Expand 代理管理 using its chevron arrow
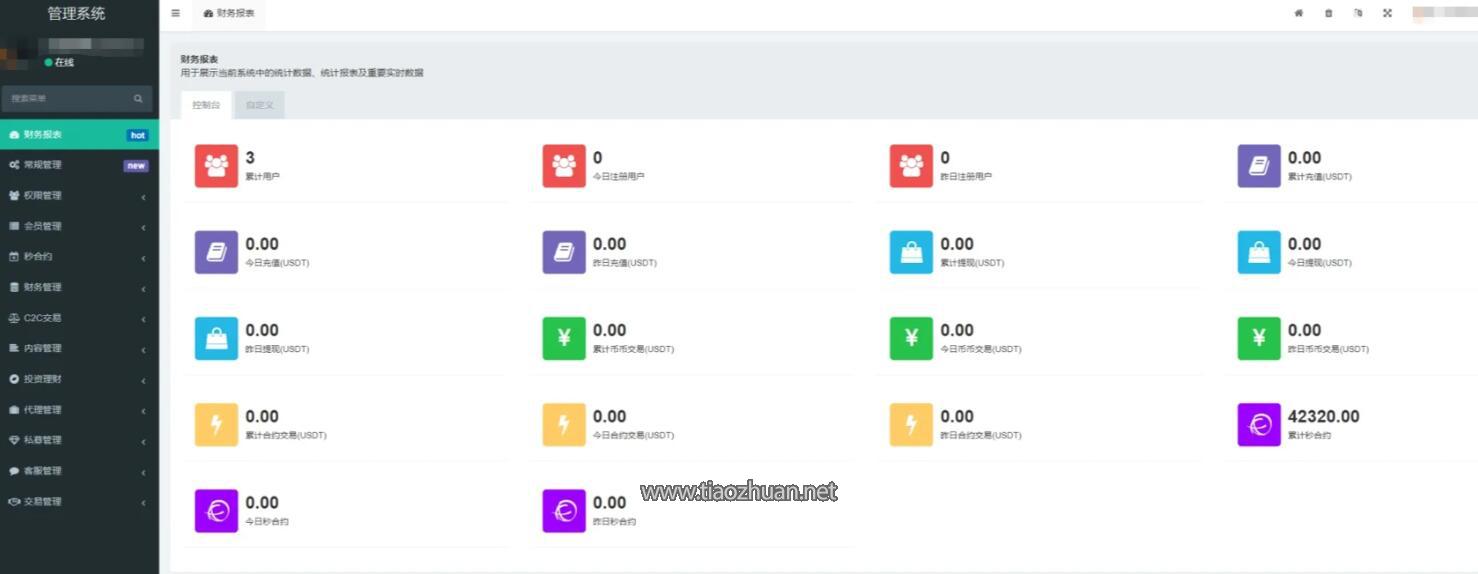This screenshot has height=574, width=1478. tap(143, 411)
